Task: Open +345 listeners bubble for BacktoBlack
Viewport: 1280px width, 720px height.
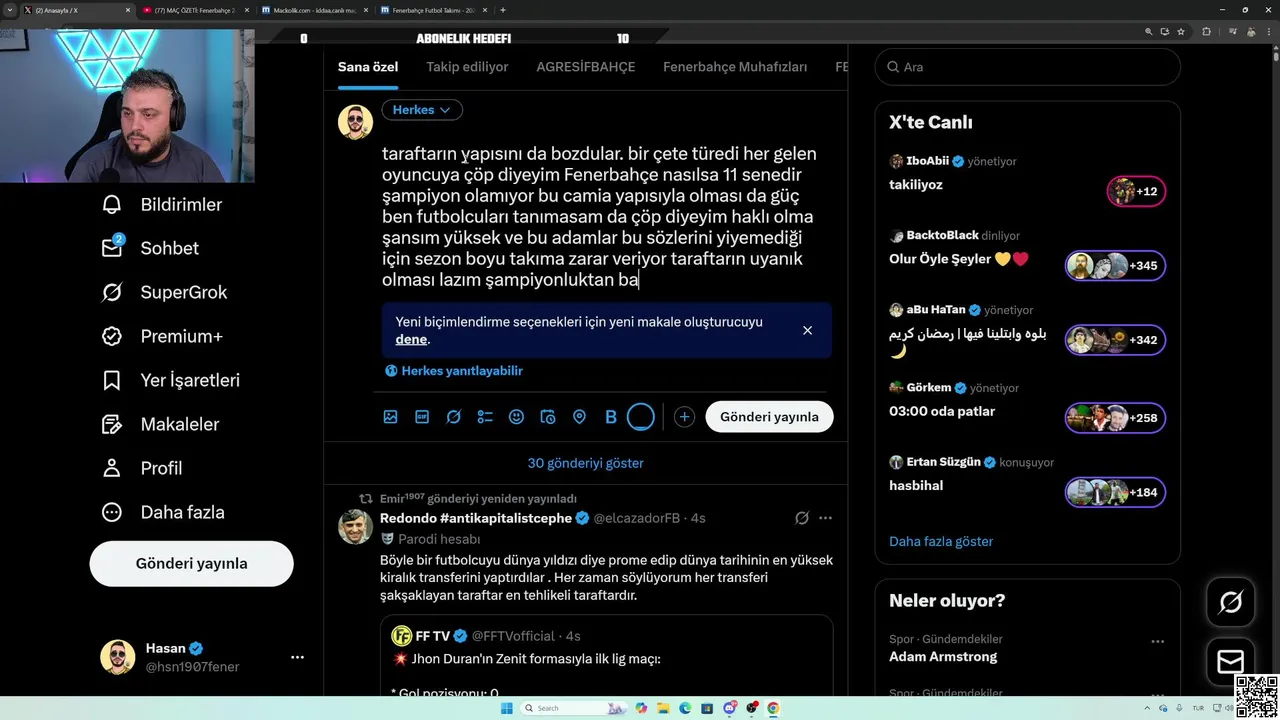Action: [1115, 266]
